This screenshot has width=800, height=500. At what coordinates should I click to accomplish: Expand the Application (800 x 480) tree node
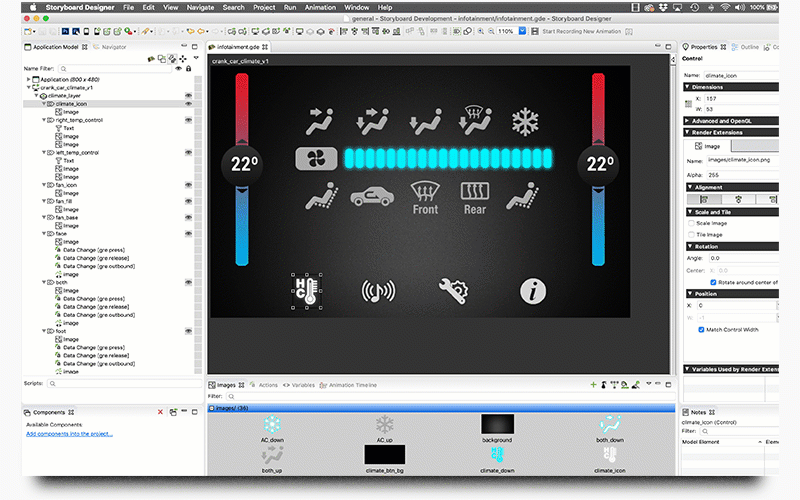[x=29, y=80]
